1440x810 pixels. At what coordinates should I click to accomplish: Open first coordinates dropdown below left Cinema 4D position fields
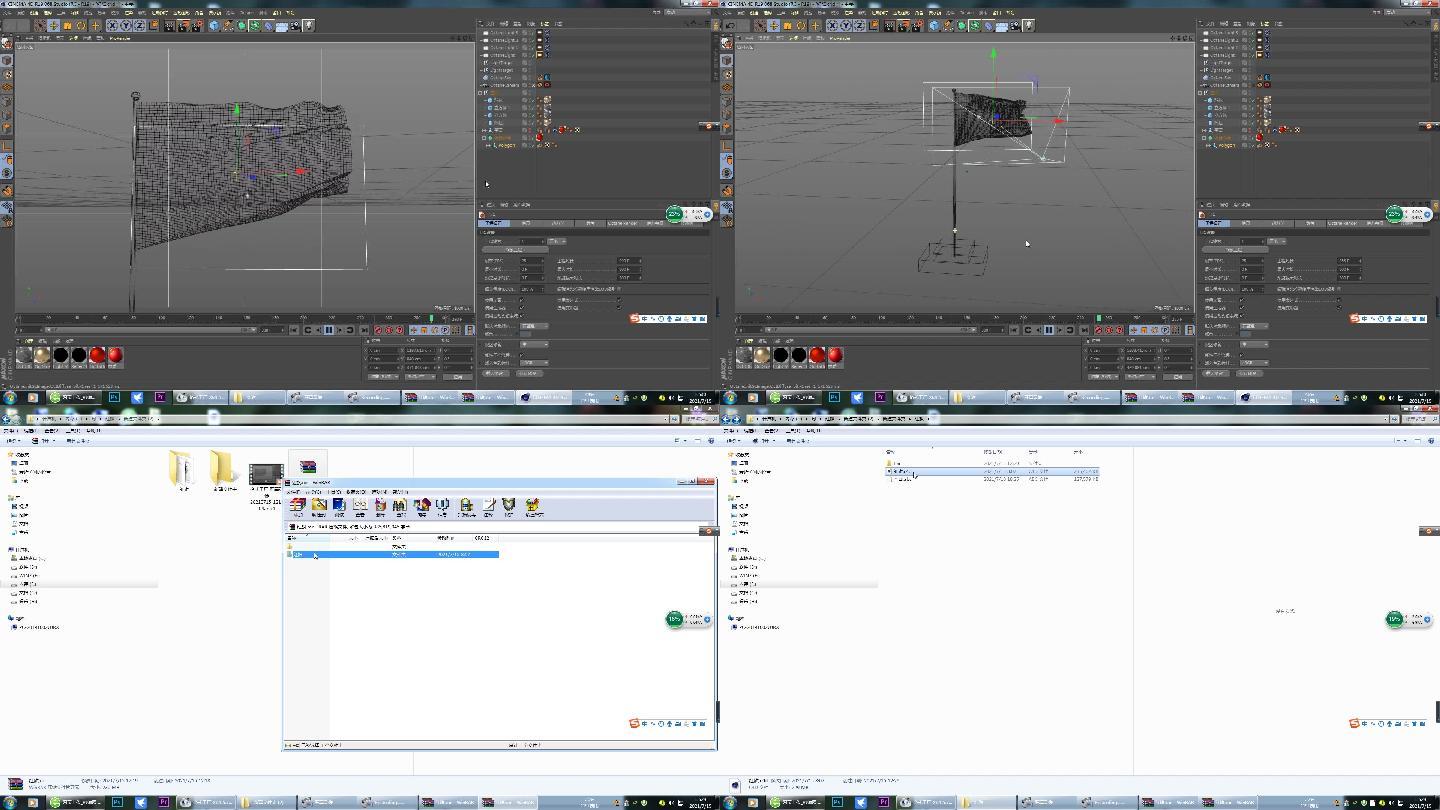[383, 377]
